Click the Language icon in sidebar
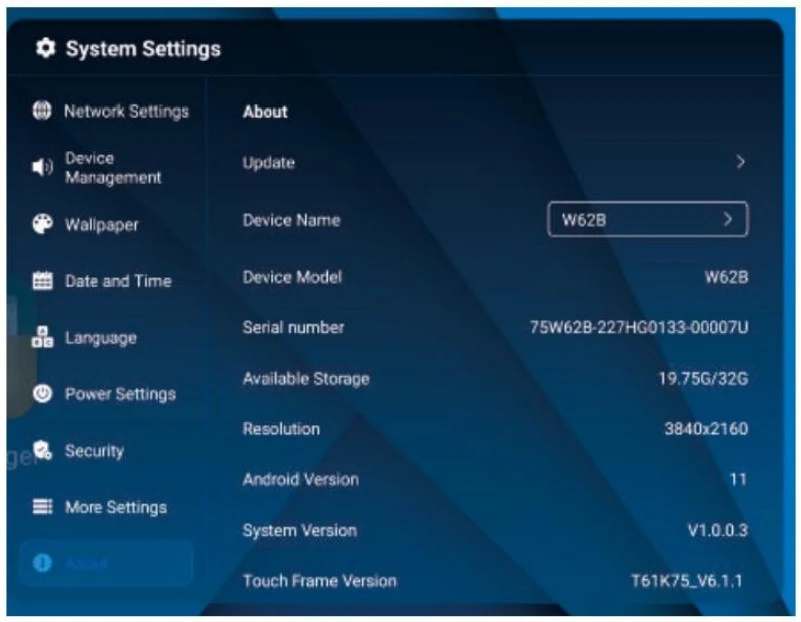801x622 pixels. point(42,338)
